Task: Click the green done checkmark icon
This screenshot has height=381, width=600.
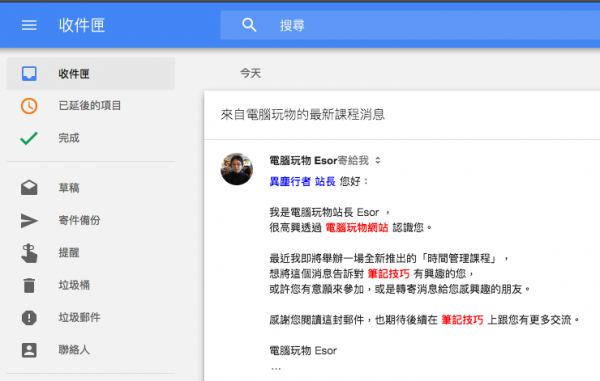Action: 29,138
